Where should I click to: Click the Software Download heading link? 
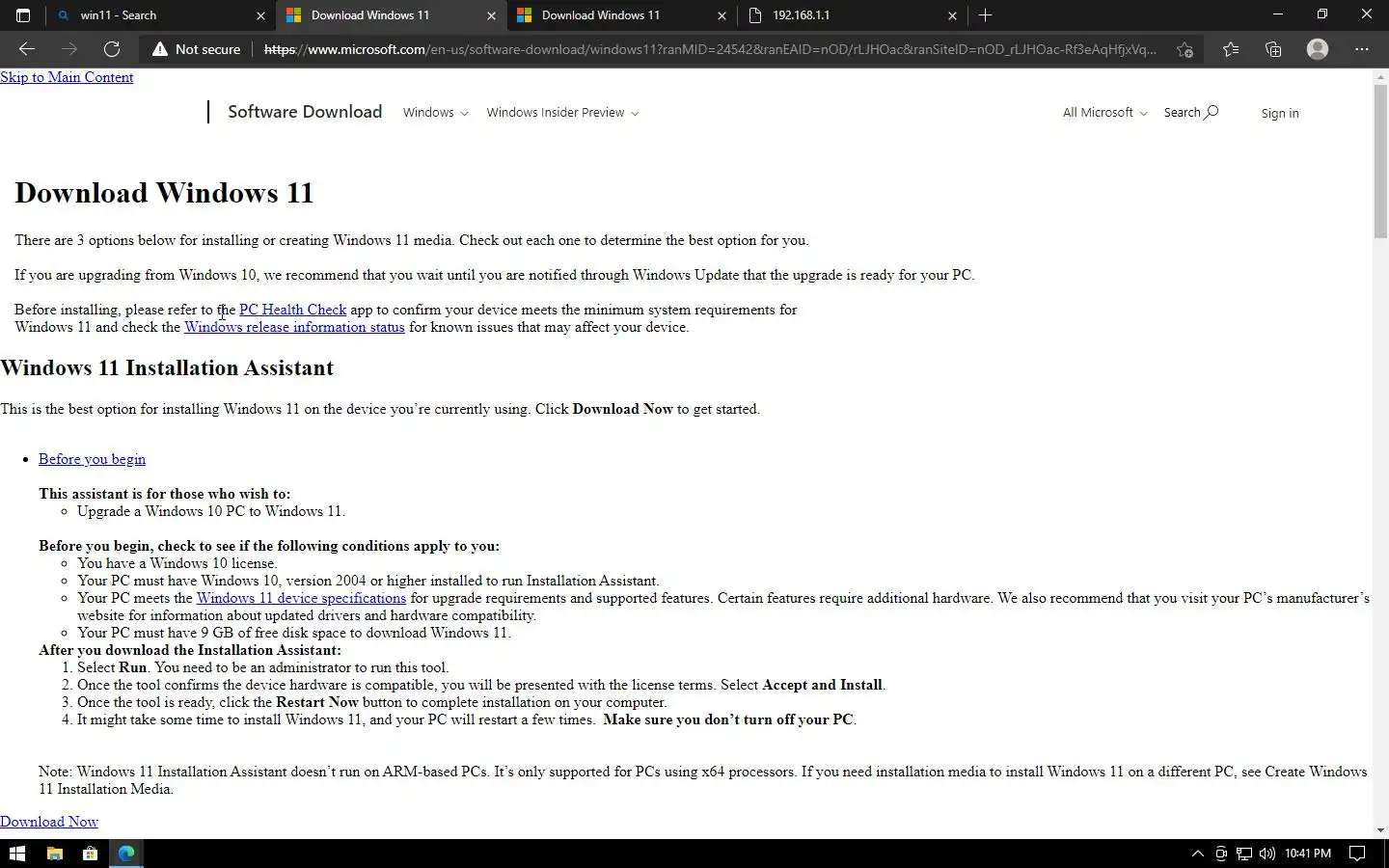[x=305, y=112]
